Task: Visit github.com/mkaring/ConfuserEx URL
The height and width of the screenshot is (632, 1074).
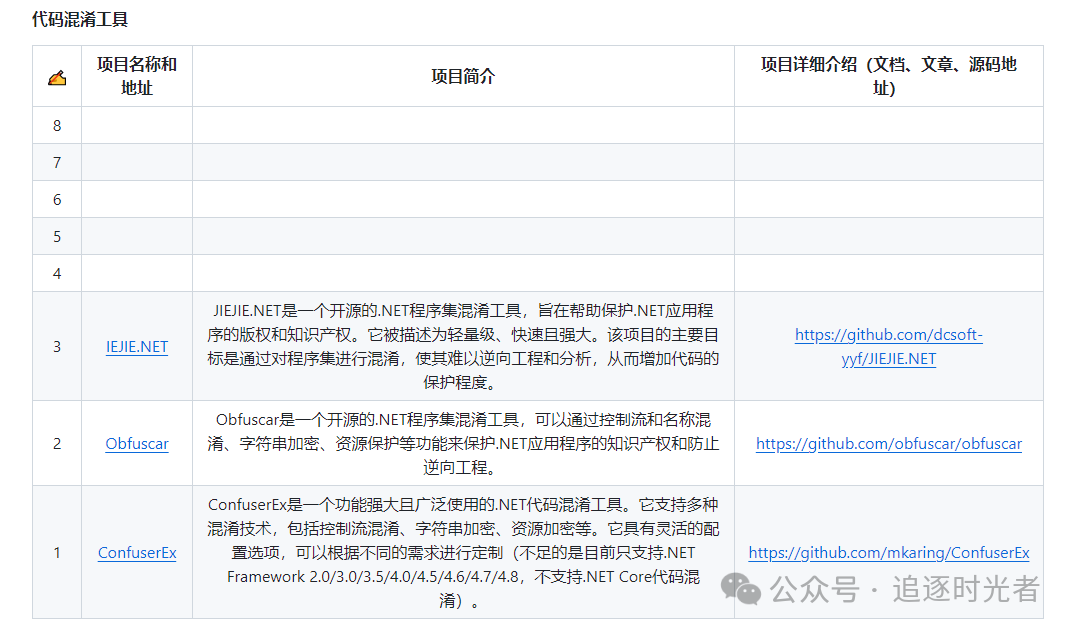Action: [889, 553]
